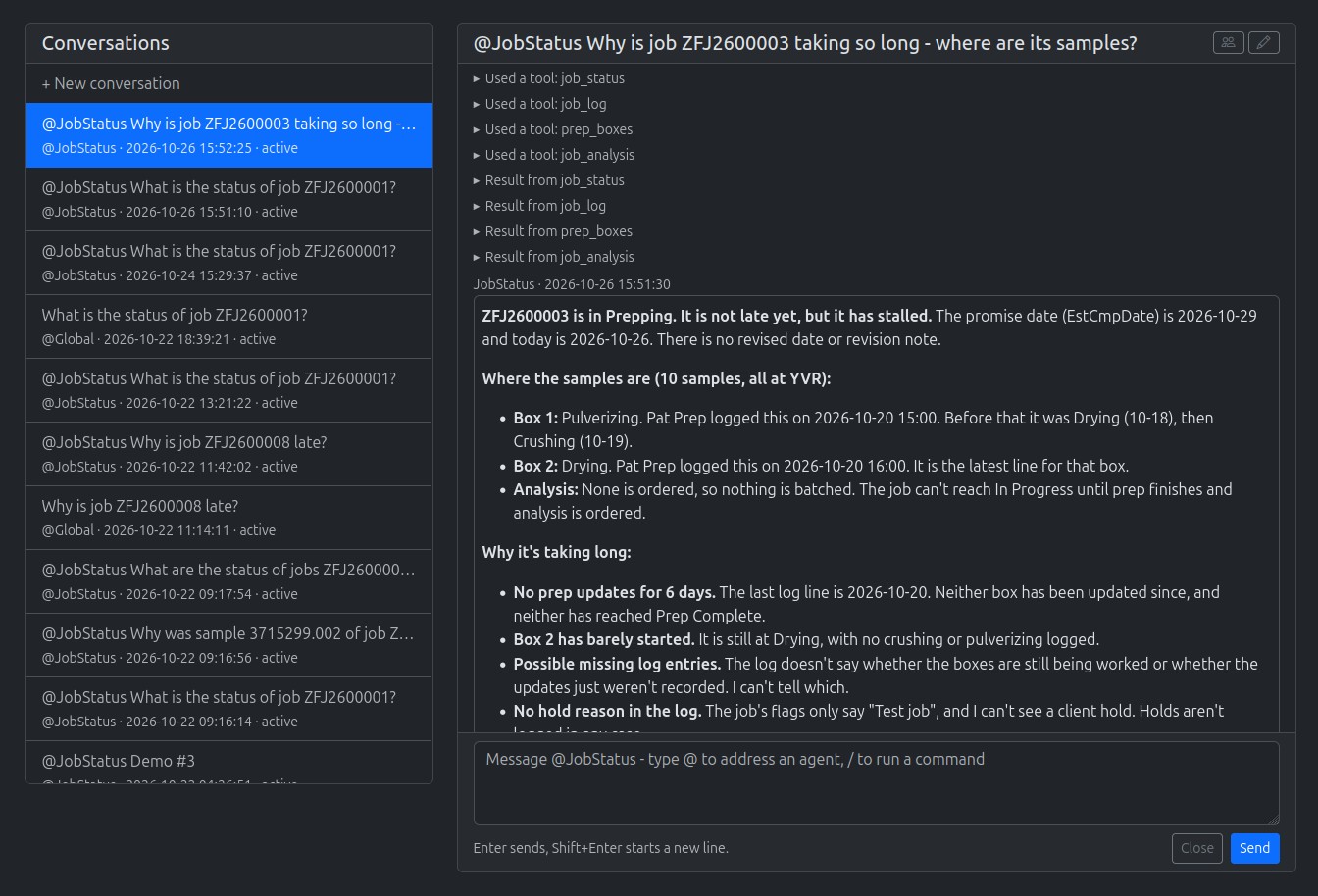1318x896 pixels.
Task: Show 'Result from job_status' output
Action: [548, 180]
